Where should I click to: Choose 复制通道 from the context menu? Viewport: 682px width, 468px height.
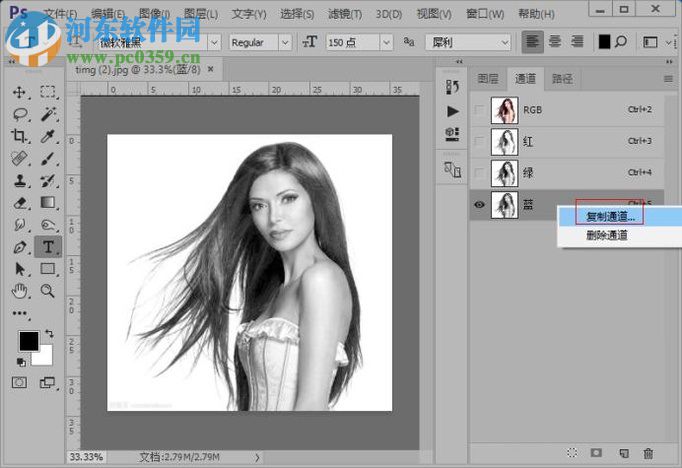(x=610, y=217)
